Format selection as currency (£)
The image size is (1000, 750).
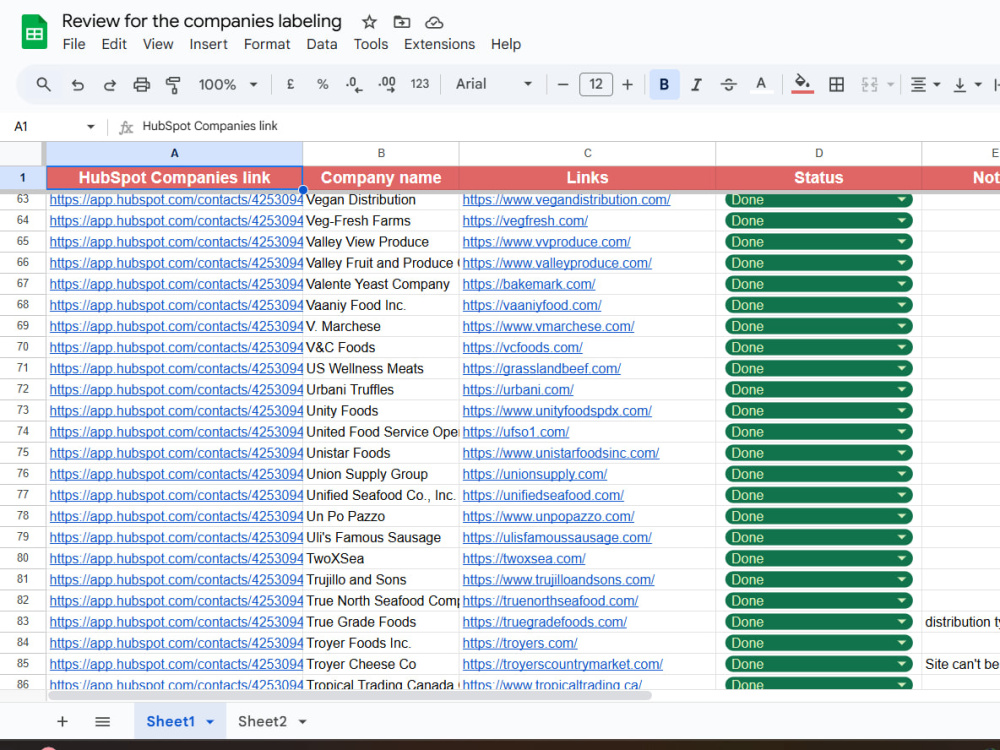coord(290,84)
